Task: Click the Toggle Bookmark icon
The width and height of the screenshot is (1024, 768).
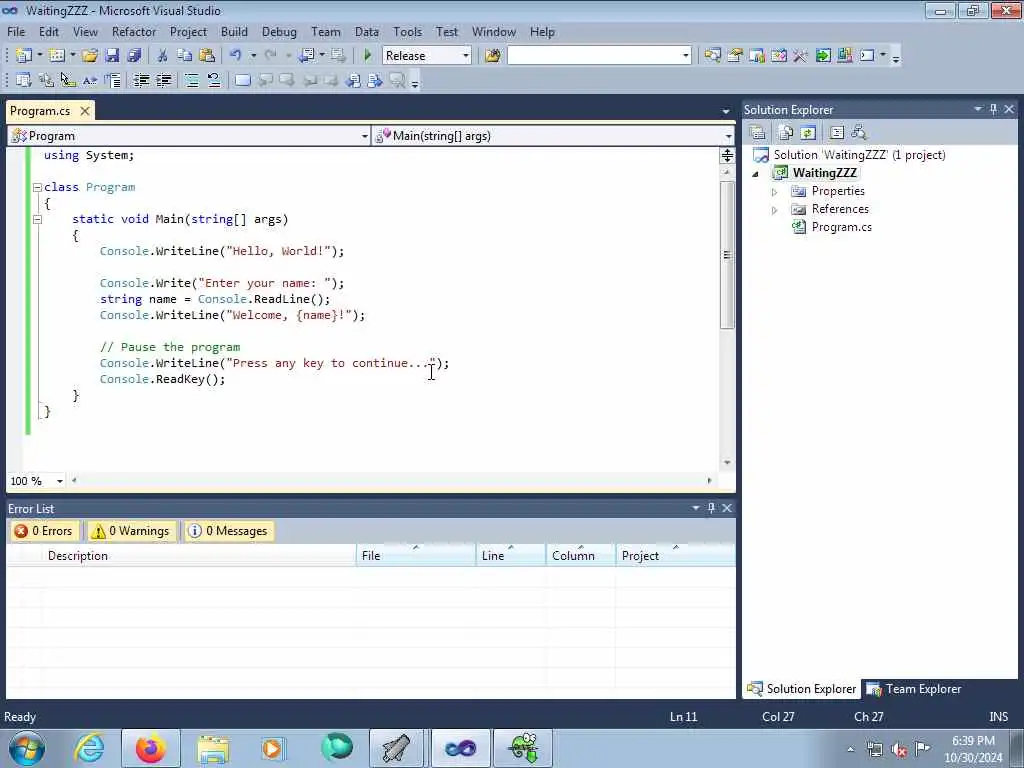Action: tap(242, 80)
